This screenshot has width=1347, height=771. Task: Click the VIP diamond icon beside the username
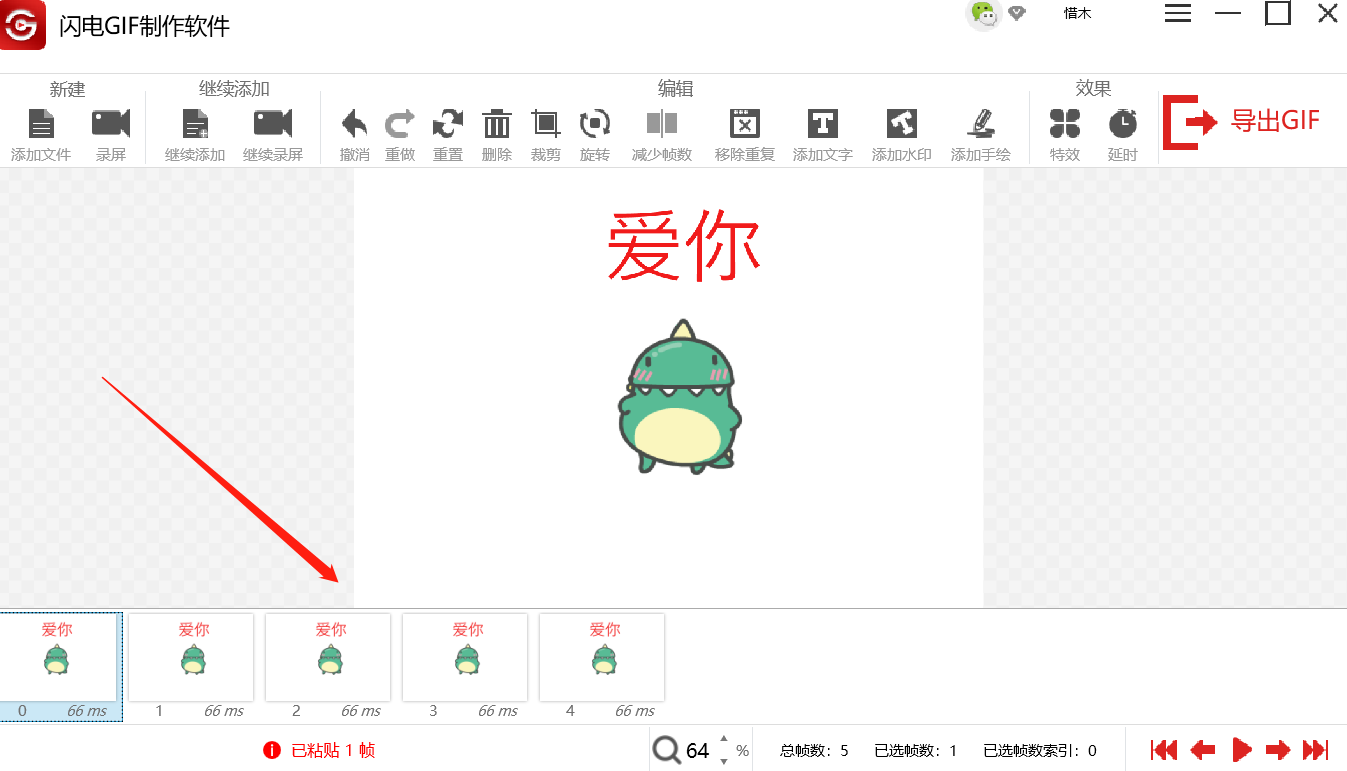click(1017, 13)
